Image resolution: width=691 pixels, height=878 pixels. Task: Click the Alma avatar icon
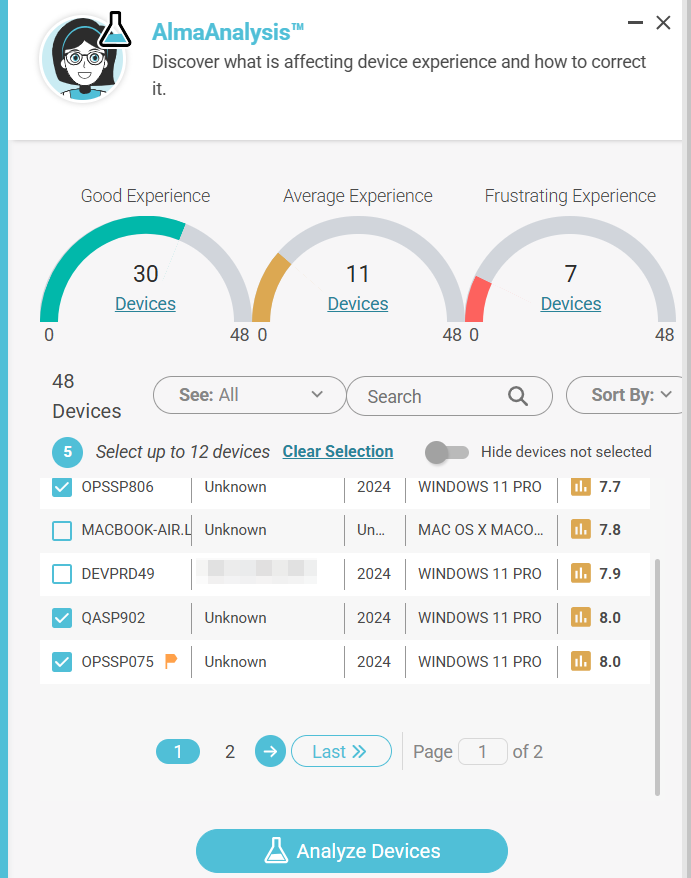(85, 58)
